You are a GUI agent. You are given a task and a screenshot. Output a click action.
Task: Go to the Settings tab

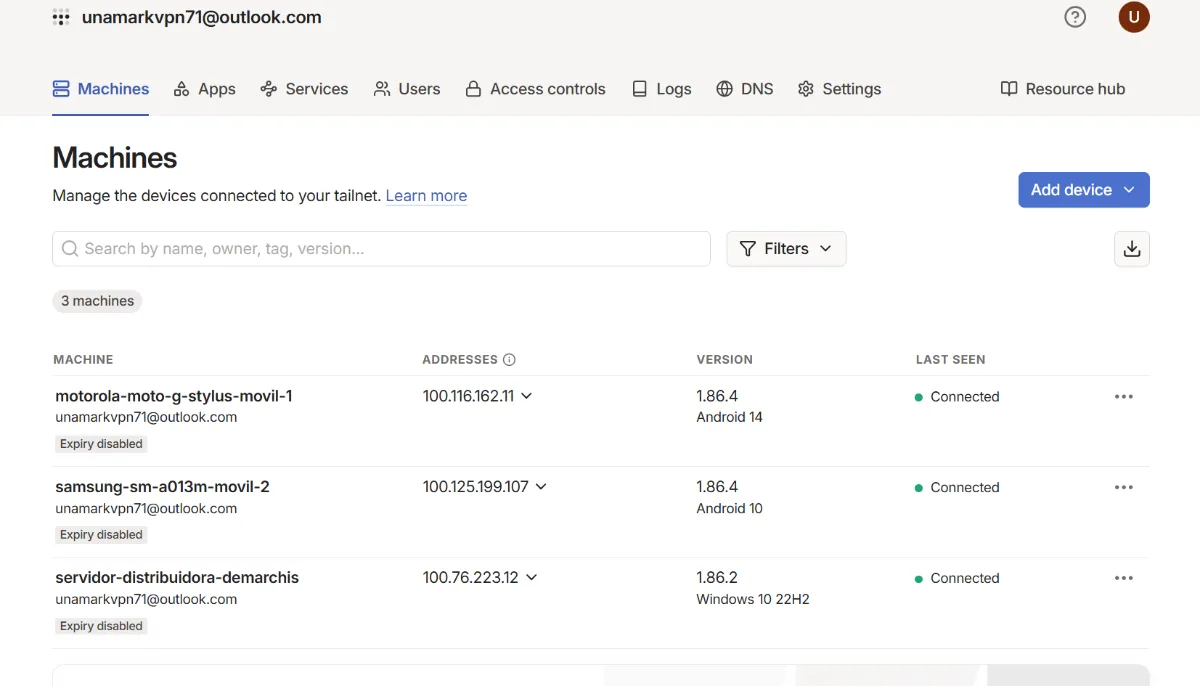coord(839,89)
